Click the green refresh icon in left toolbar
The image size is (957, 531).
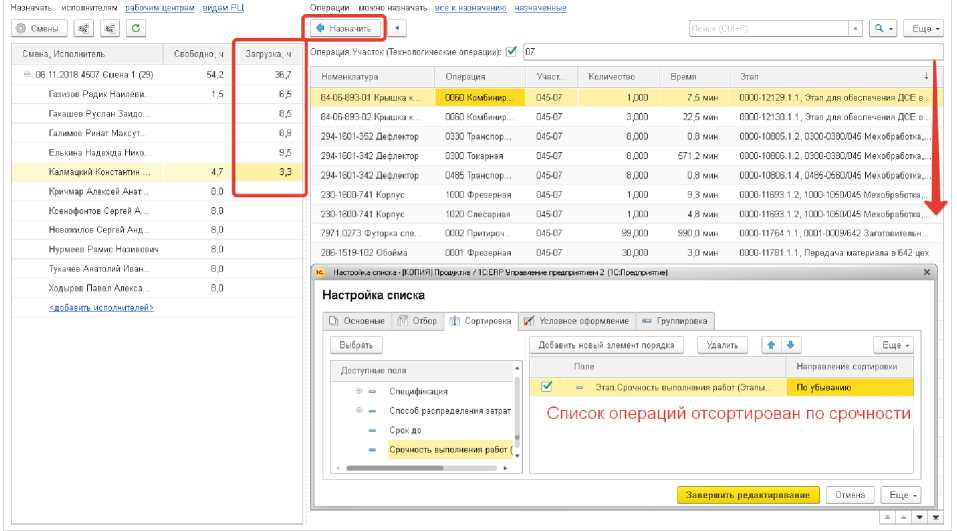134,29
